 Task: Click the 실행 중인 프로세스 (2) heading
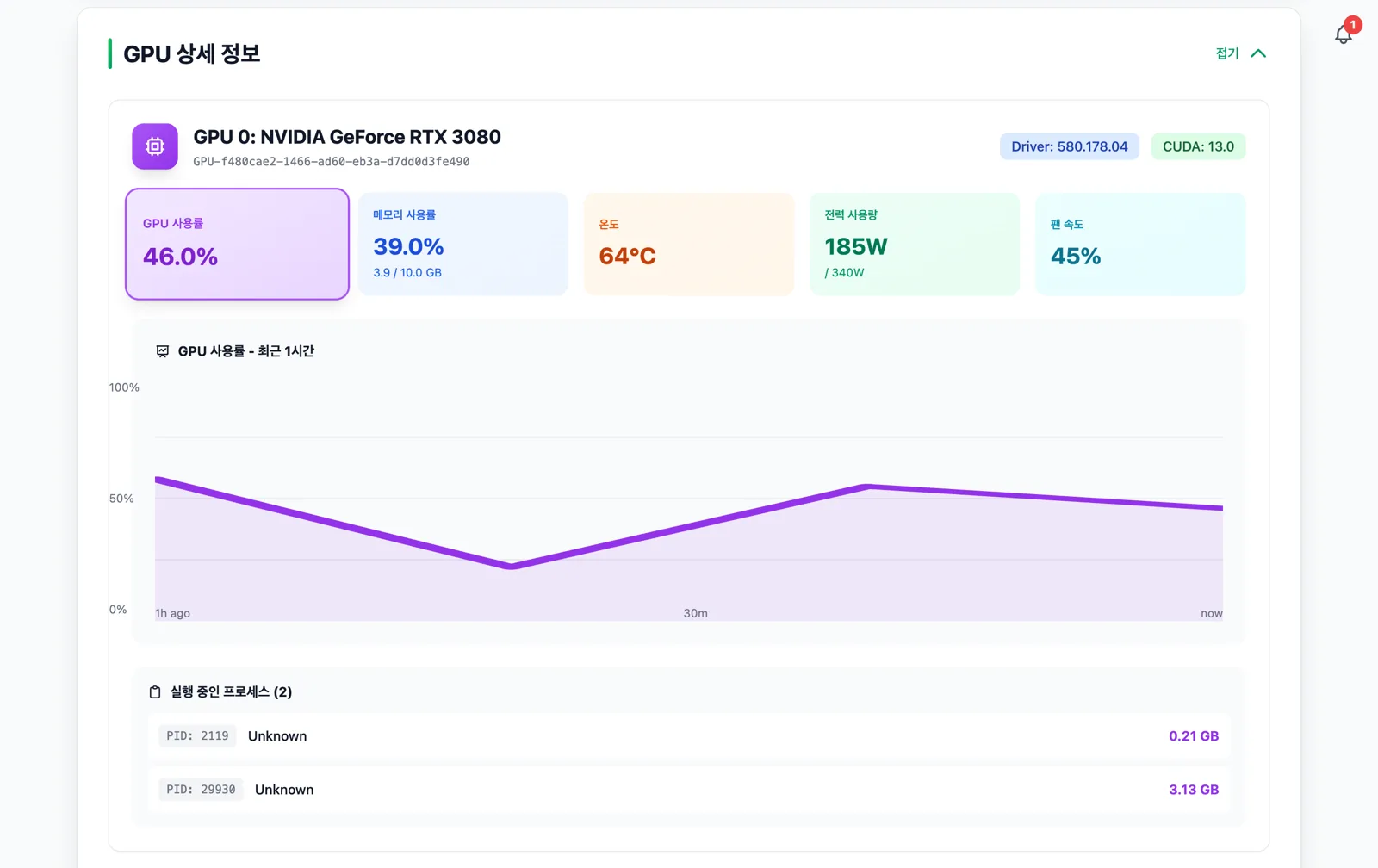click(231, 692)
